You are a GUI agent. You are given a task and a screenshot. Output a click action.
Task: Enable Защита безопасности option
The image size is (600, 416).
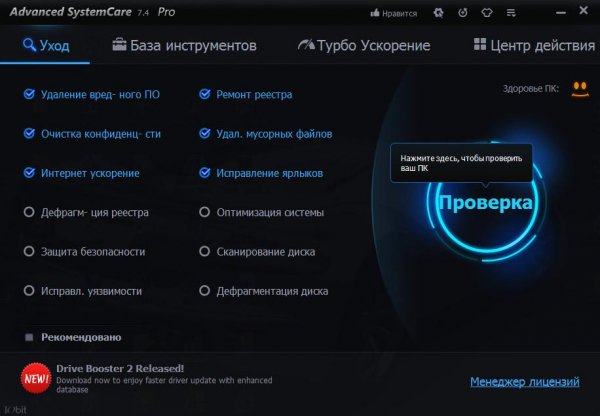coord(29,251)
